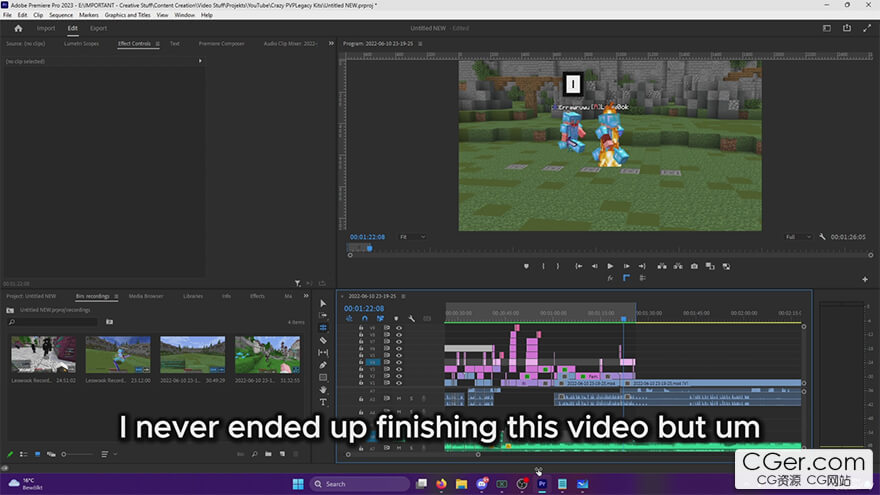Screen dimensions: 880x495
Task: Toggle fullscreen video icon at top right
Action: 867,28
